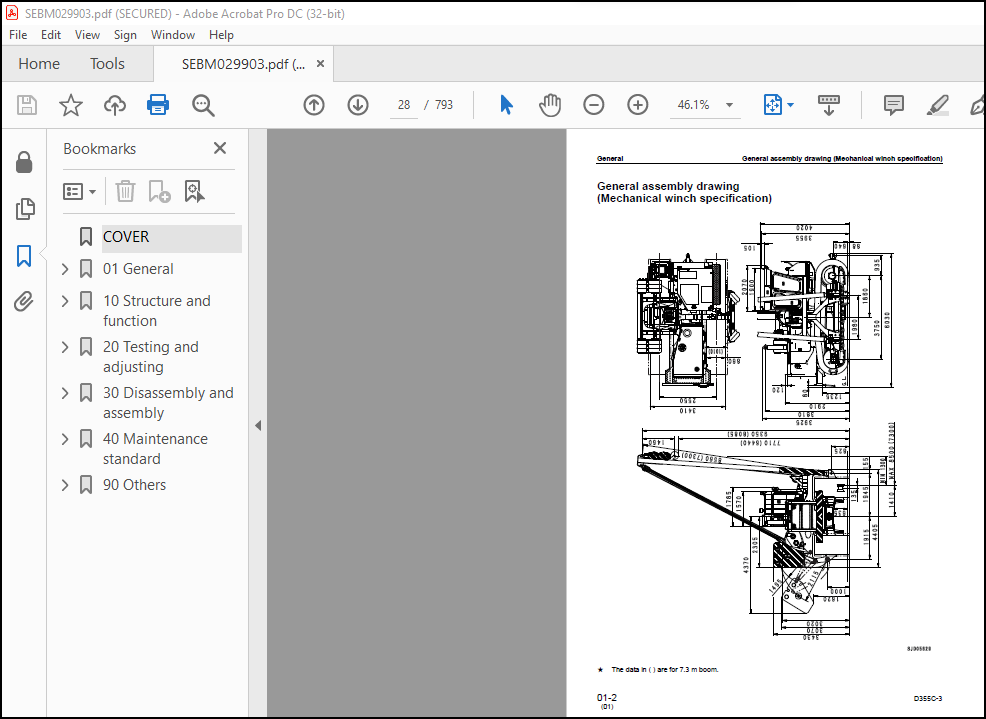The image size is (986, 719).
Task: Go to the previous page arrow
Action: pyautogui.click(x=314, y=105)
